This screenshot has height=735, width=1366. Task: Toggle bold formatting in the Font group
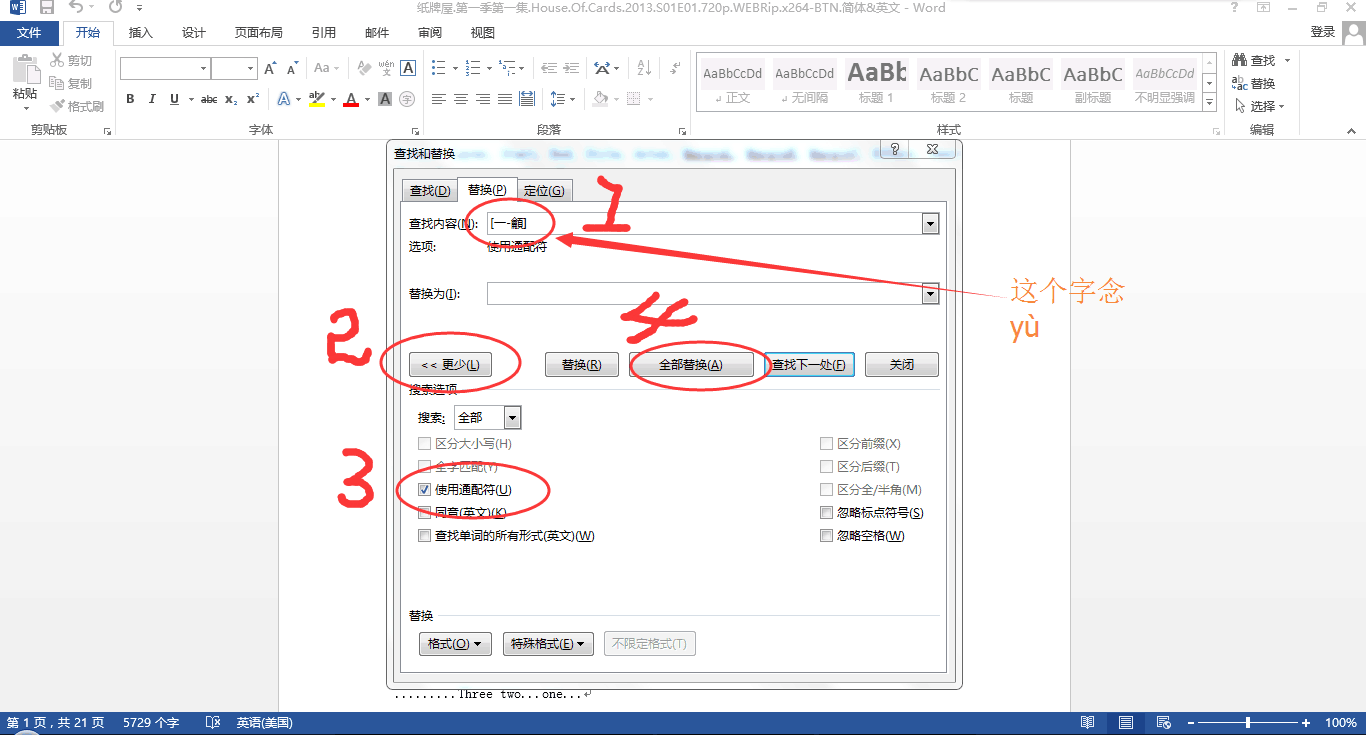[129, 99]
